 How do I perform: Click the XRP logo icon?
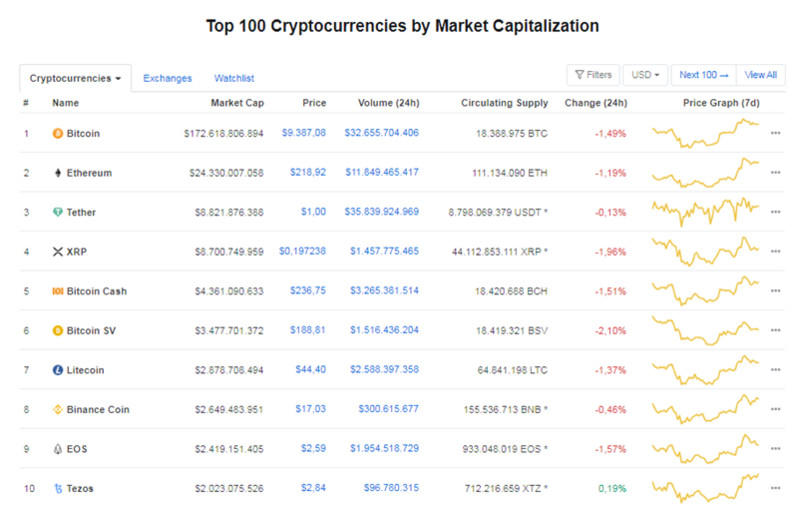pyautogui.click(x=57, y=252)
